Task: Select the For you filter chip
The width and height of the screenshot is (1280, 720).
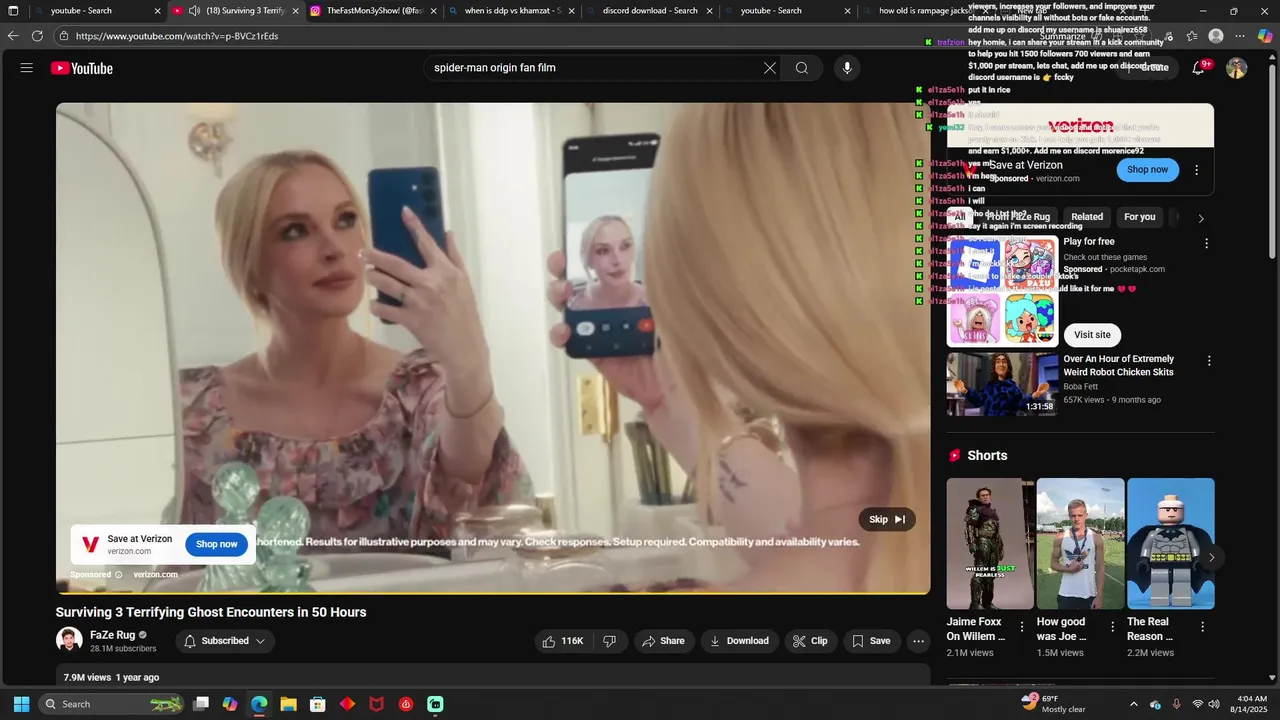Action: click(1139, 217)
